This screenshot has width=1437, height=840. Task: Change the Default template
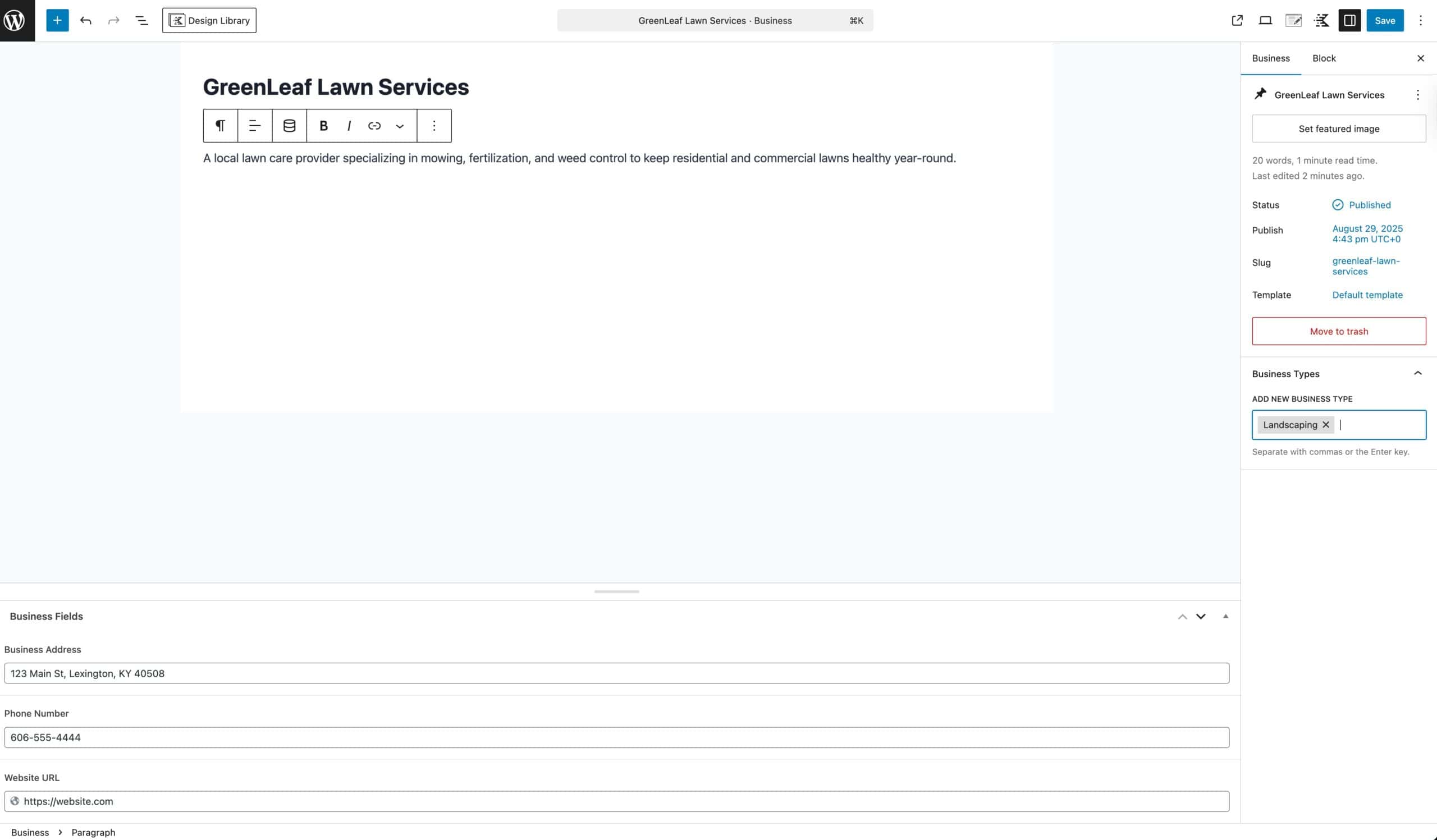click(1367, 295)
